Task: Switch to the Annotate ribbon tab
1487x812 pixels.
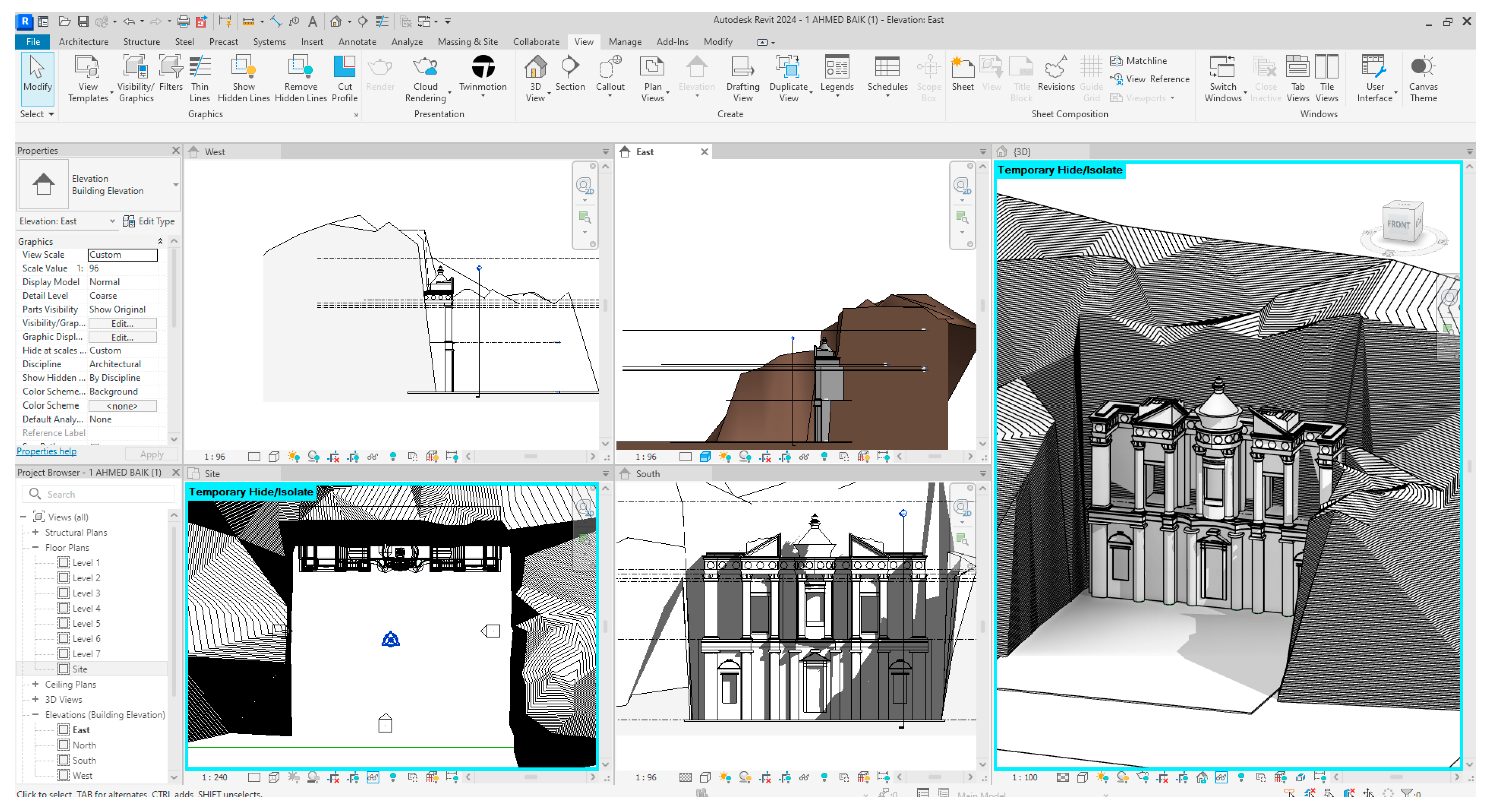Action: click(x=357, y=42)
